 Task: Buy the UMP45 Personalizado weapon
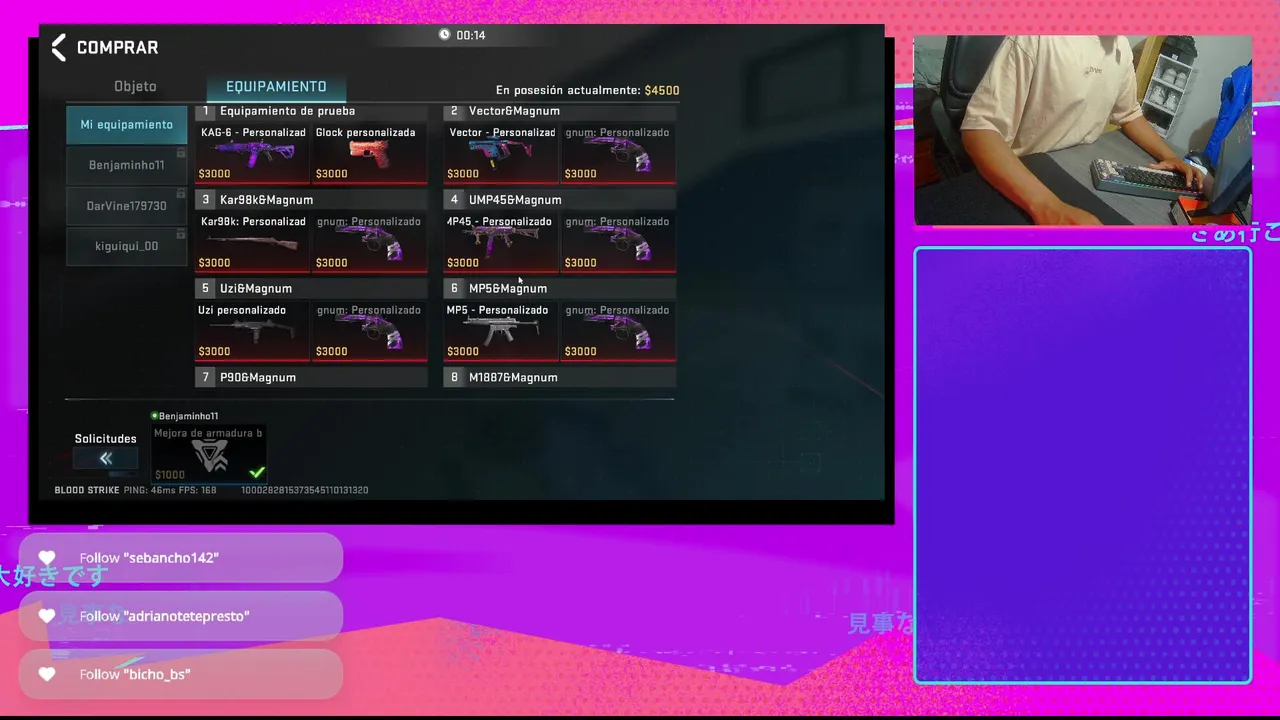pos(501,242)
